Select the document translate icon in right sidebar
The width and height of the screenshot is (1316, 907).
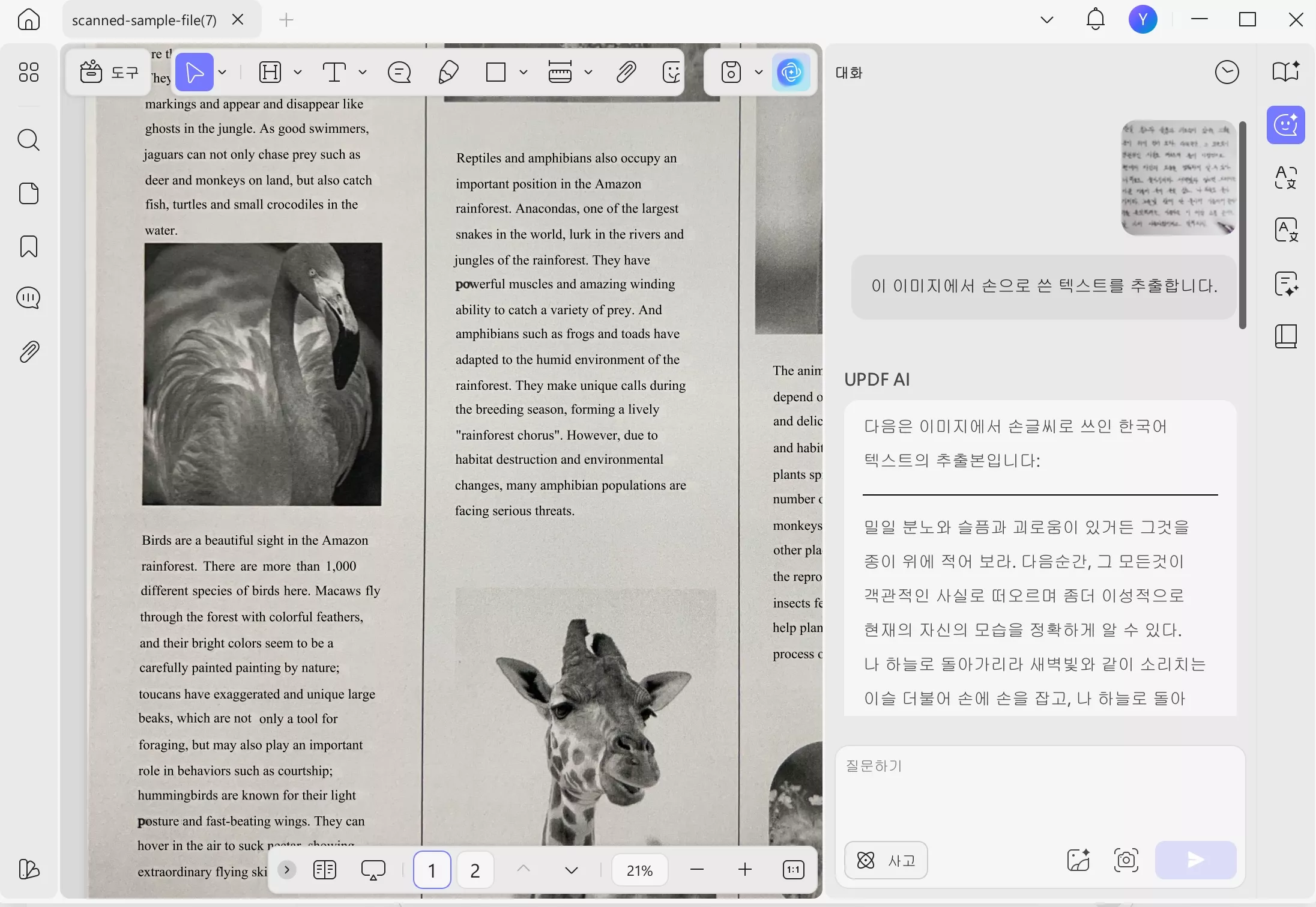(x=1285, y=230)
